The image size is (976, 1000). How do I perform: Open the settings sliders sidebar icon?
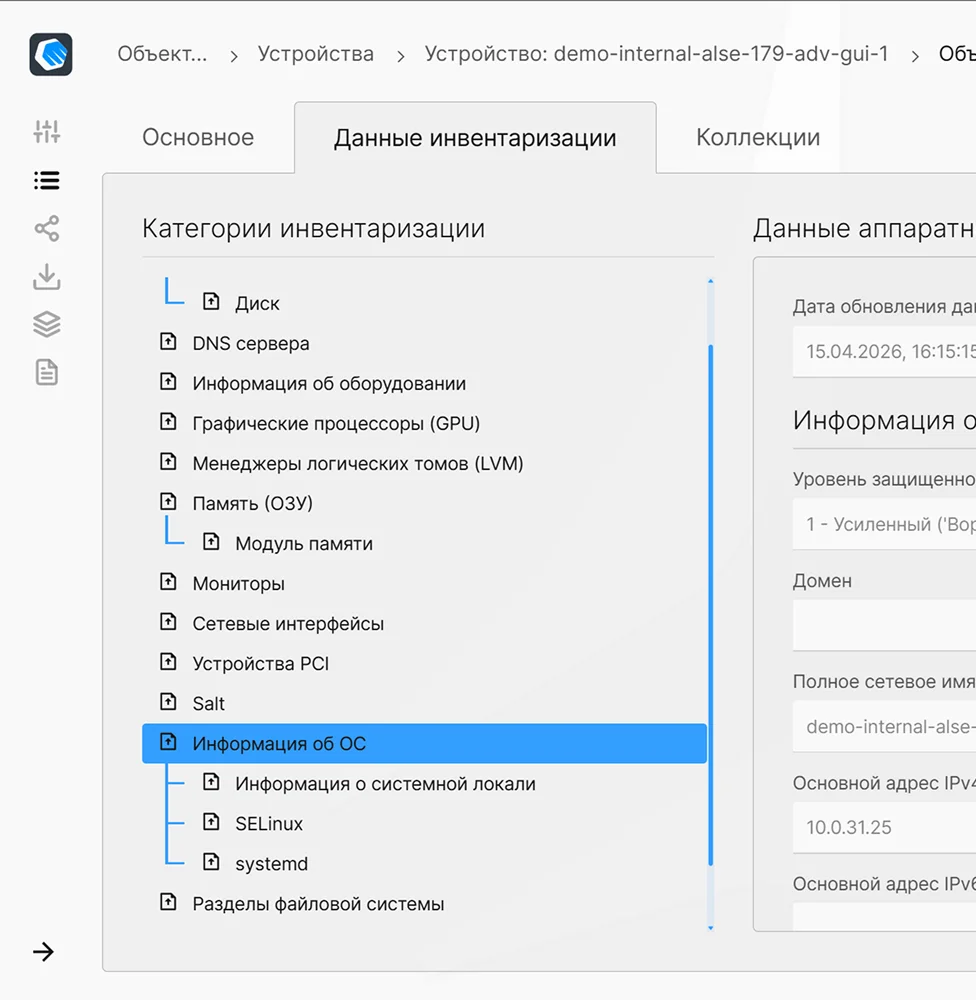click(47, 131)
